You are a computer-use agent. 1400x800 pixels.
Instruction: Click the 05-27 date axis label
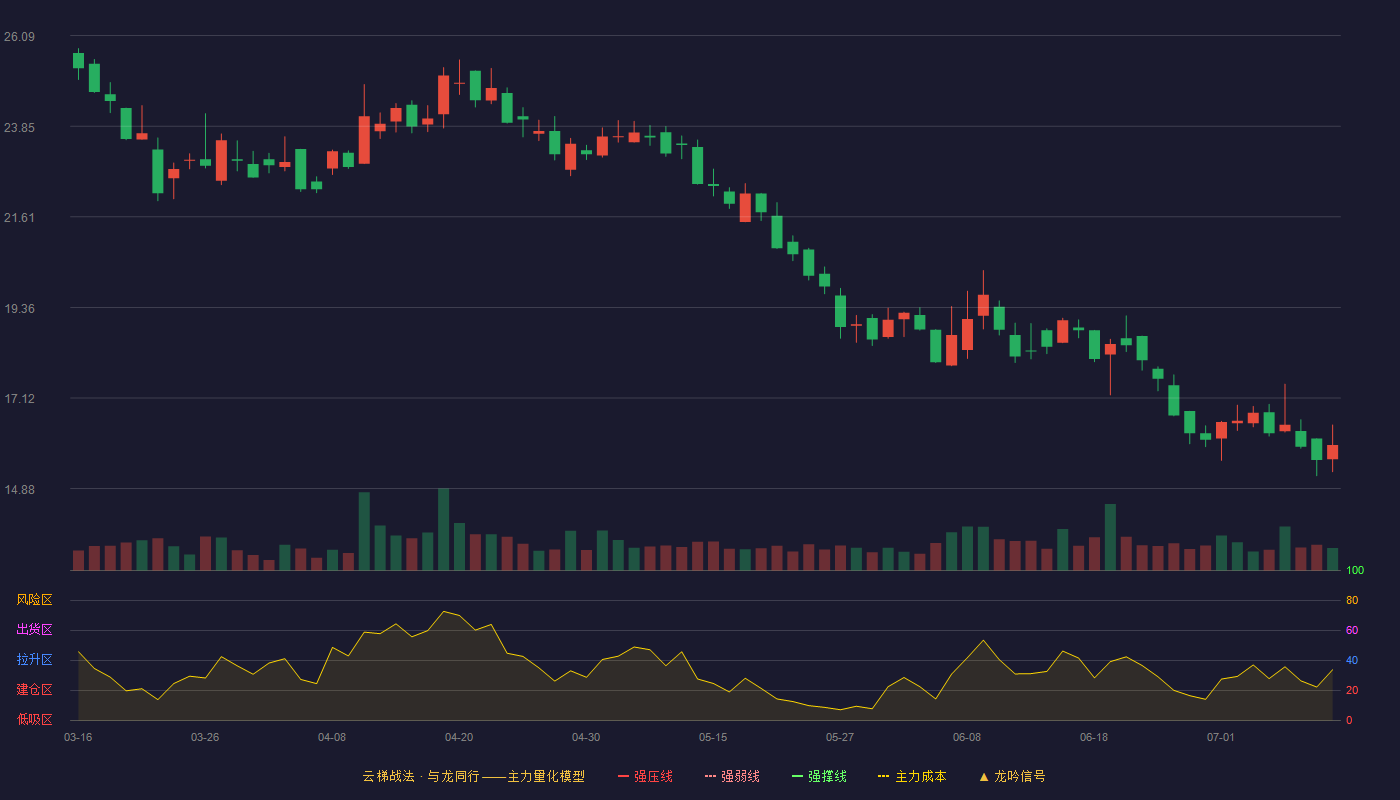(x=840, y=737)
